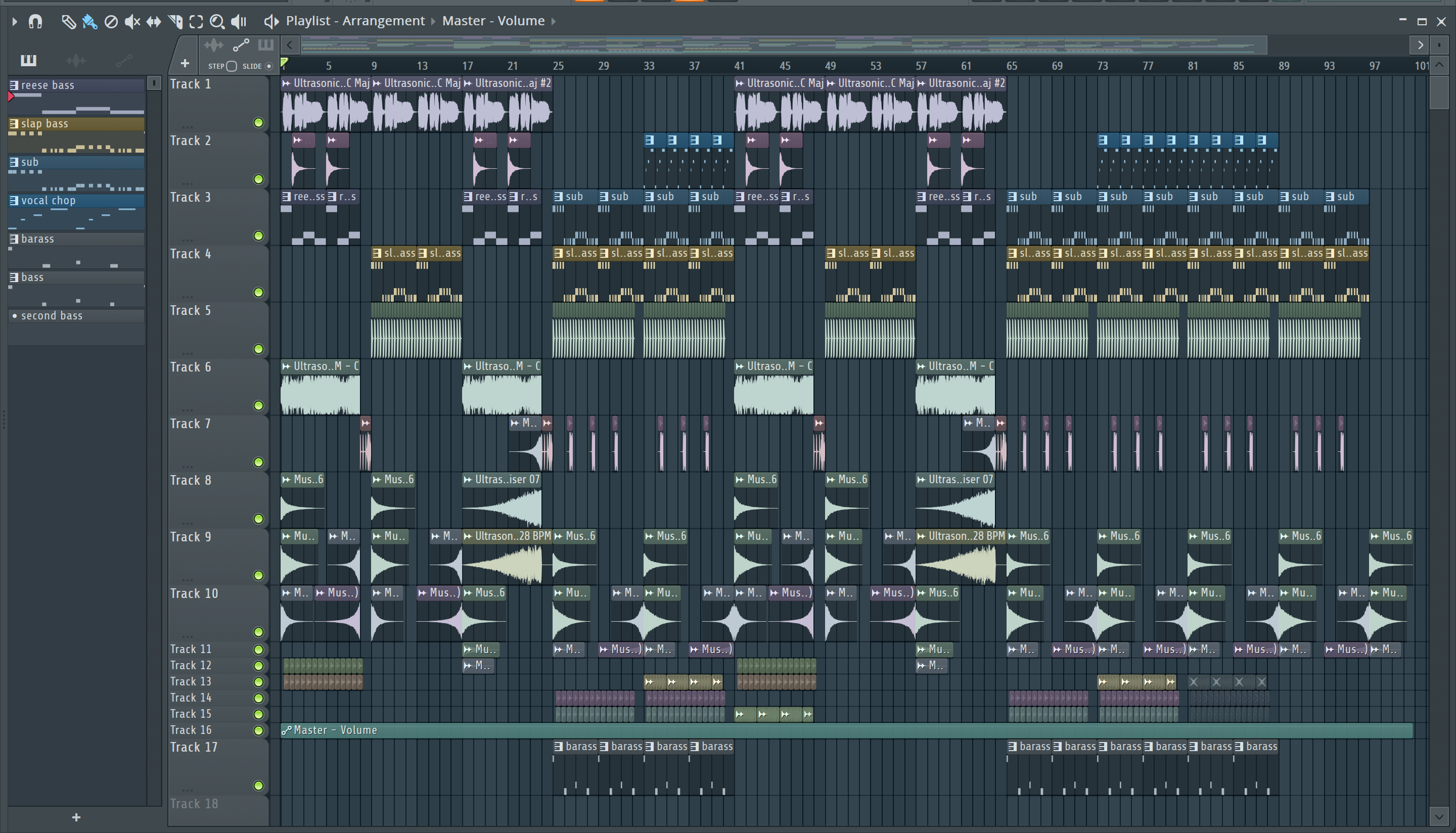1456x833 pixels.
Task: Select the Mute tool
Action: pyautogui.click(x=132, y=22)
